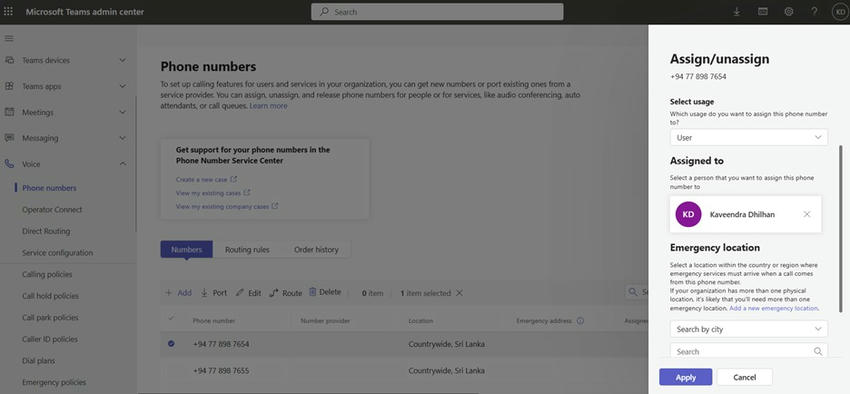
Task: Clear the item selection with the X icon
Action: [459, 293]
